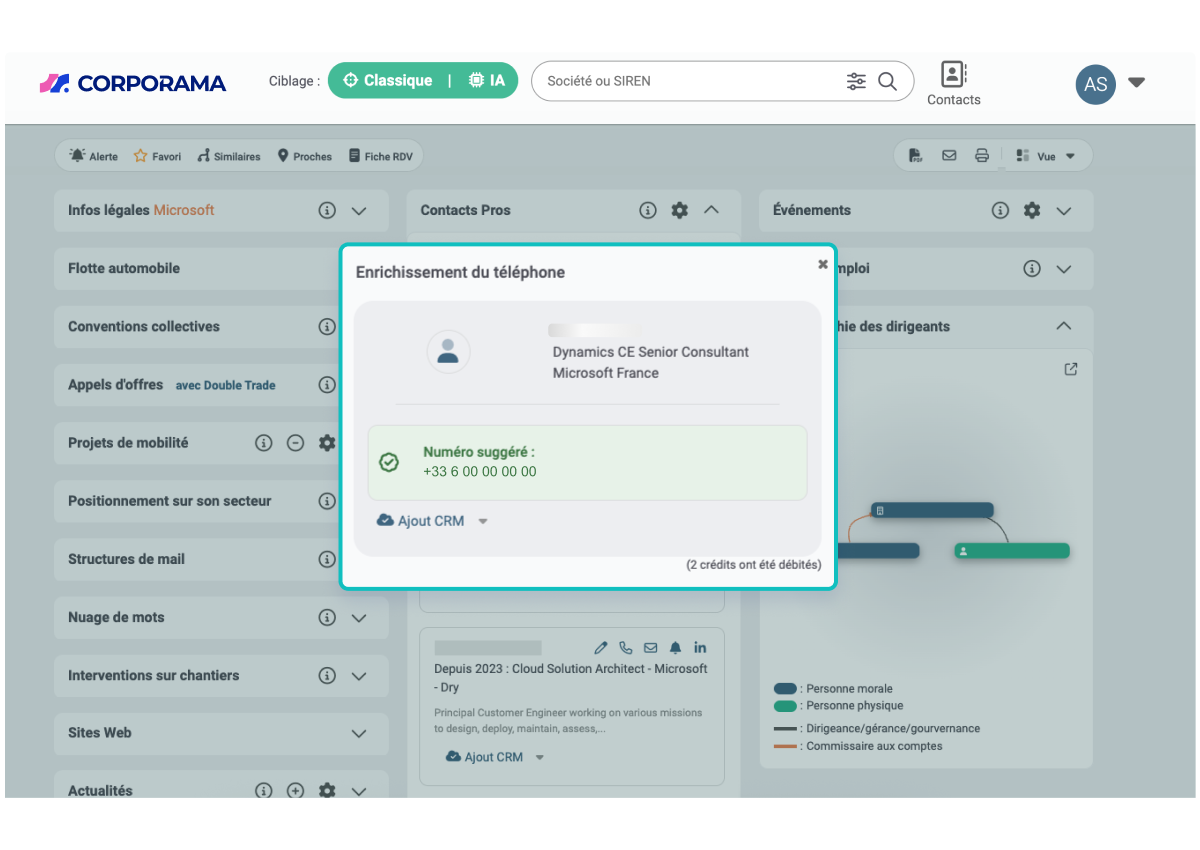The height and width of the screenshot is (850, 1200).
Task: Open Événements gear settings
Action: (1032, 211)
